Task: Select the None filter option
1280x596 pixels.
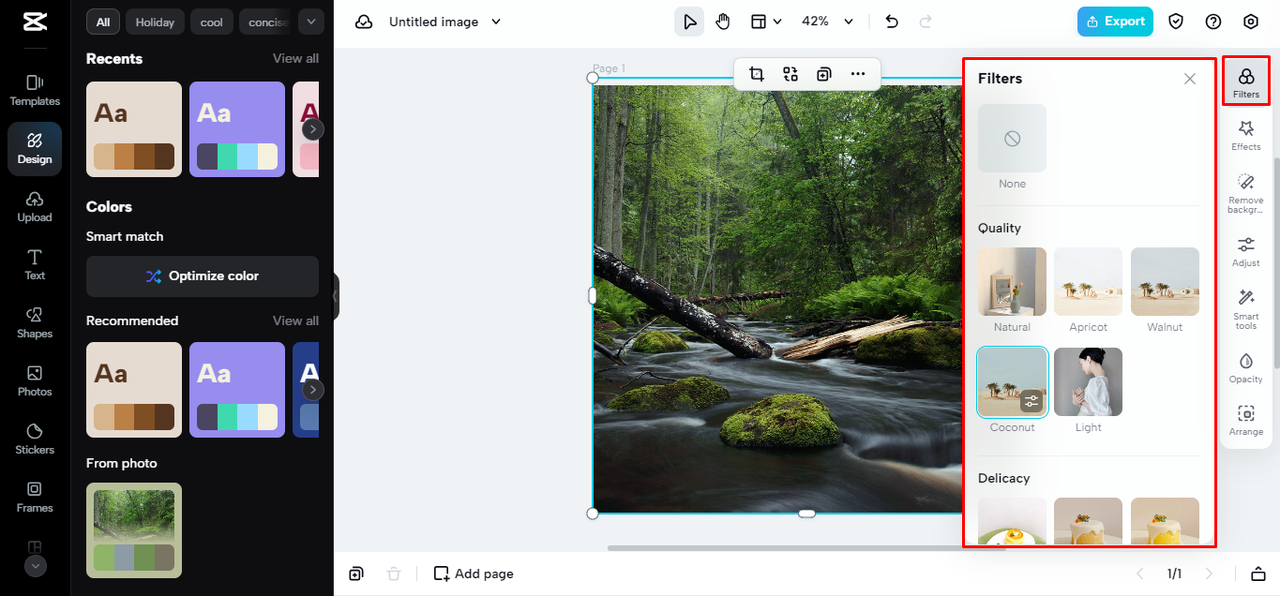Action: click(1012, 138)
